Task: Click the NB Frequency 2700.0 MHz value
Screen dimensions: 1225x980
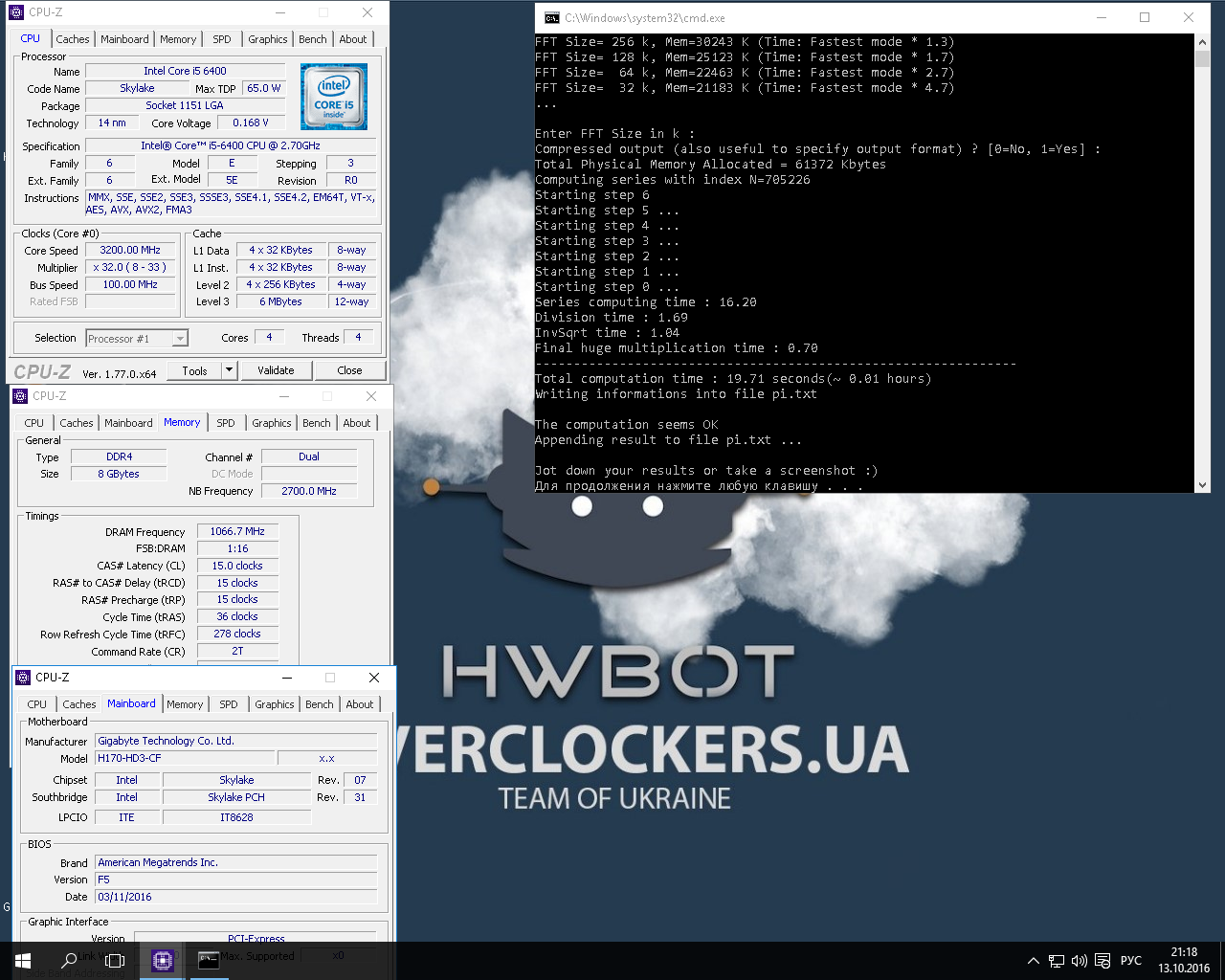Action: (309, 491)
